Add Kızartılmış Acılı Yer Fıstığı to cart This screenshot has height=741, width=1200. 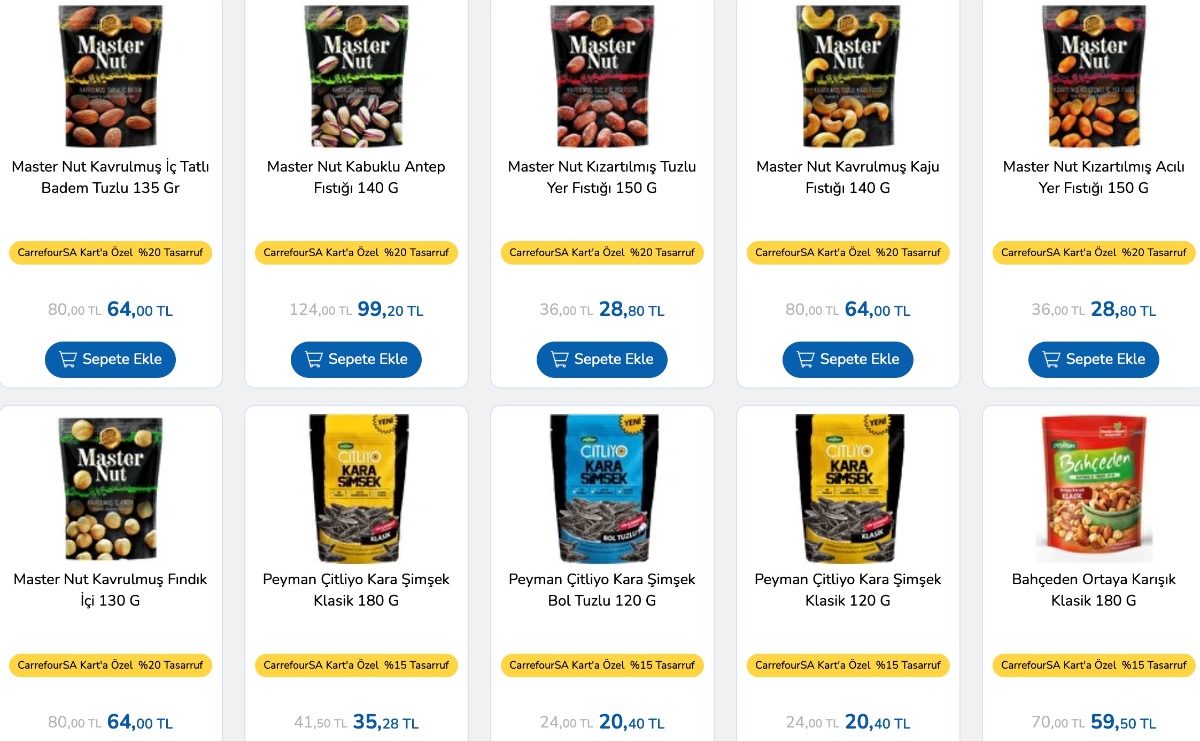pyautogui.click(x=1094, y=359)
